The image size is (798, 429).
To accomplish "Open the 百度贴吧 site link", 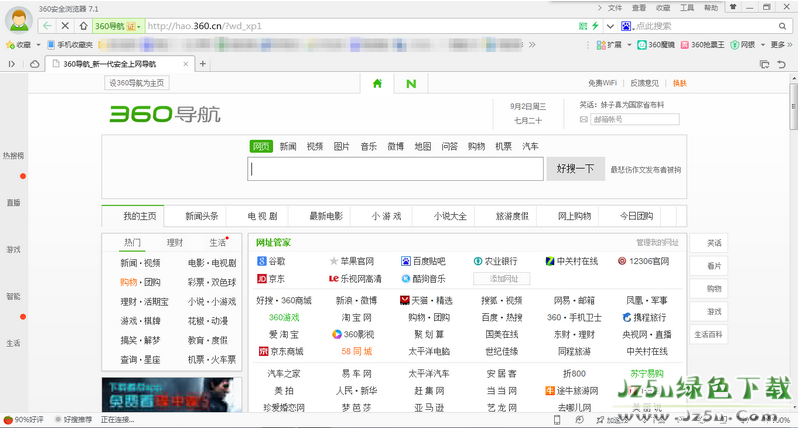I will coord(423,261).
